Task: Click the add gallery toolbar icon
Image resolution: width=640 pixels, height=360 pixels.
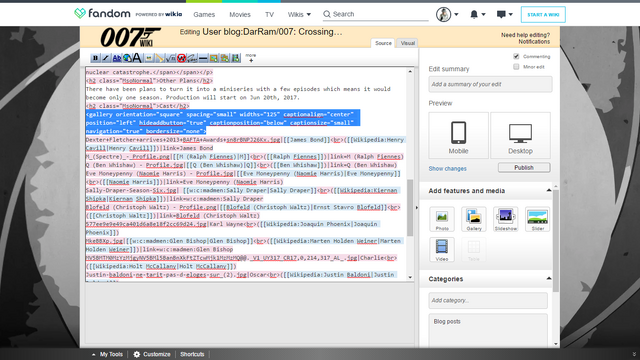Action: pyautogui.click(x=224, y=58)
